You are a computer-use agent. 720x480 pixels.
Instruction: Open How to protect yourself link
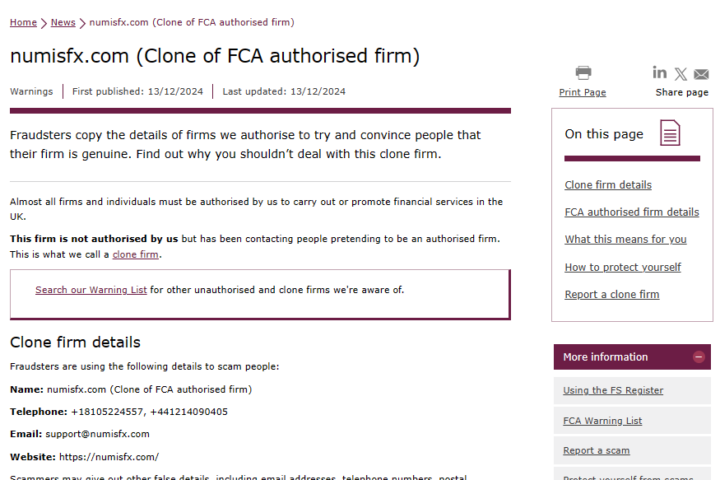[623, 267]
